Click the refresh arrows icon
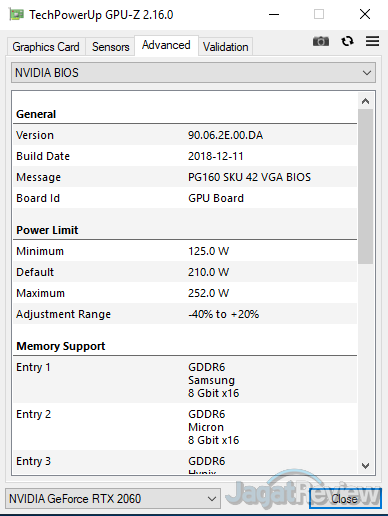 point(347,41)
